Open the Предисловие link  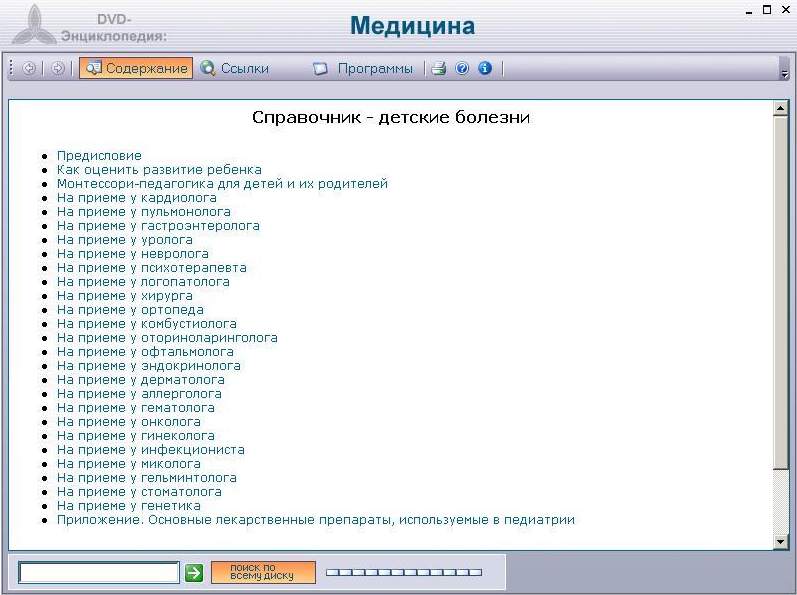coord(99,156)
